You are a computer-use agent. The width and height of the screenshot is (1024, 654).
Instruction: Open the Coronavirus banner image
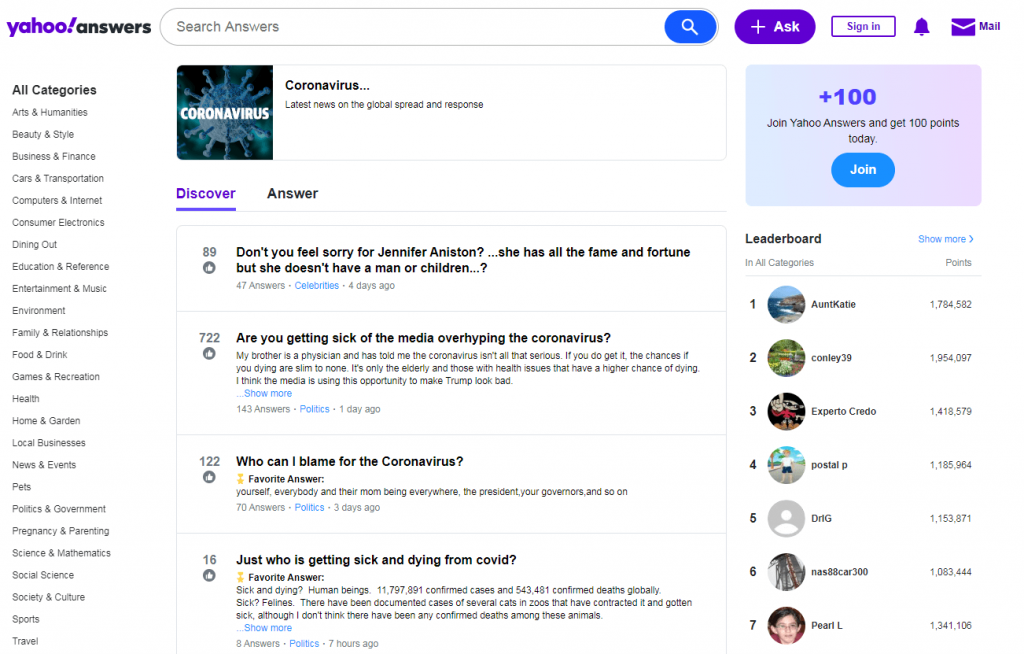click(x=225, y=112)
